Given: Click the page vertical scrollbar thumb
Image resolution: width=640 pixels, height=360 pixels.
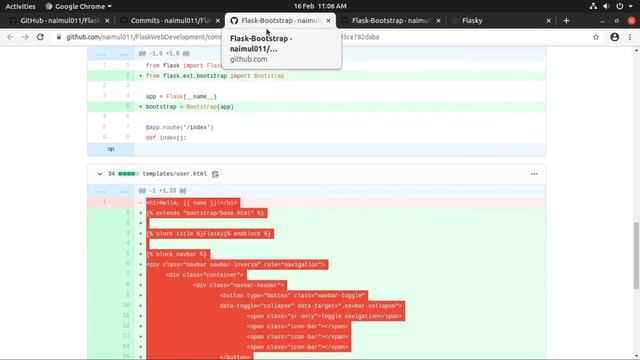Looking at the screenshot, I should pos(636,256).
